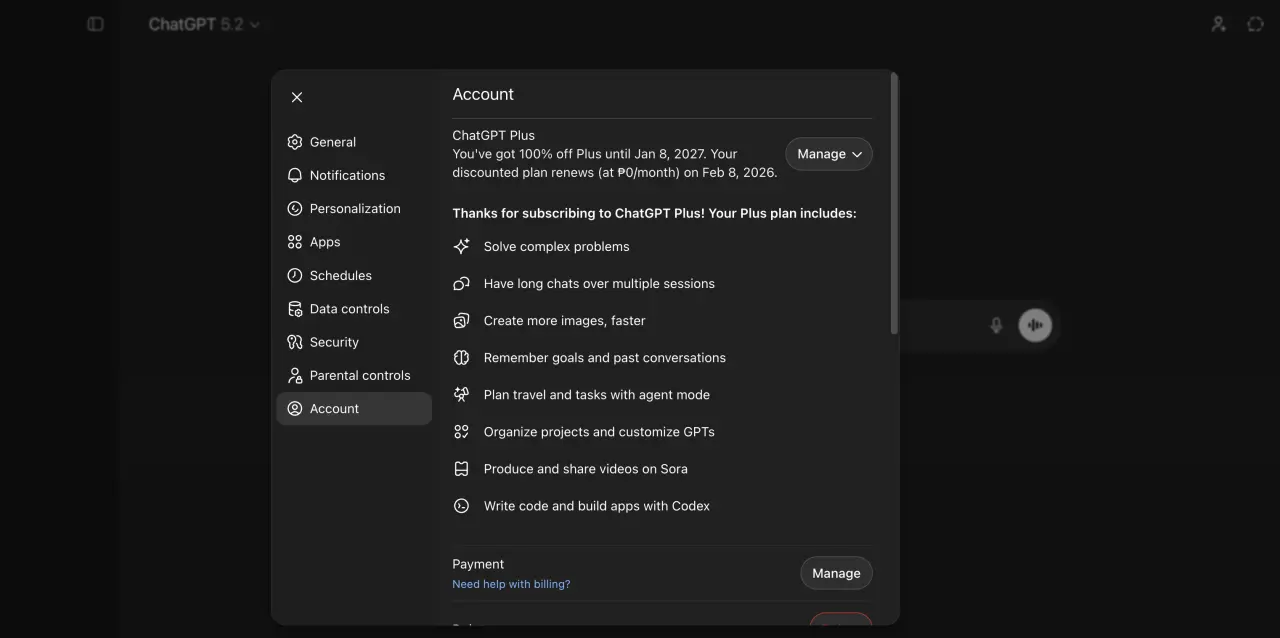
Task: Click the settings dialog vertical scrollbar
Action: click(894, 205)
